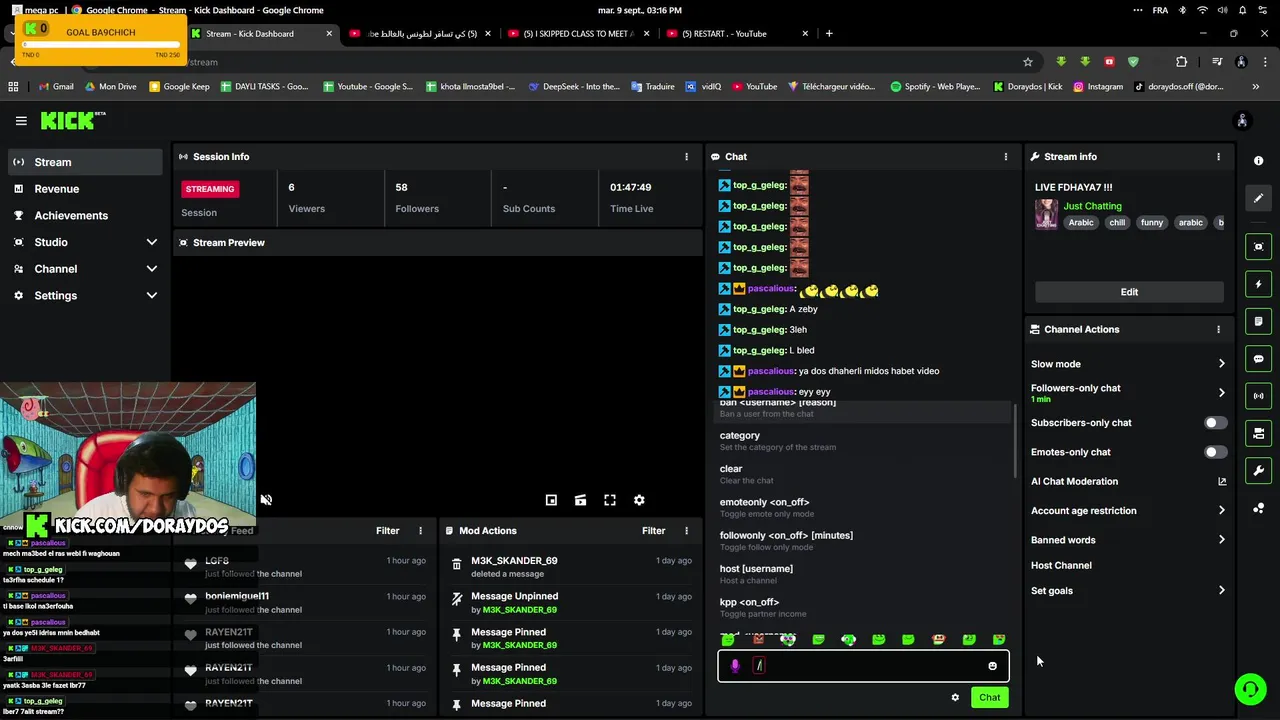Toggle the wrench stream info icon in sidebar
The width and height of the screenshot is (1280, 720).
point(1258,471)
